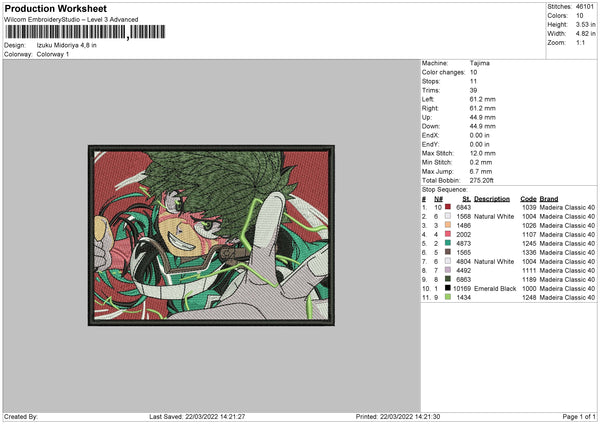This screenshot has height=424, width=600.
Task: Click the 'Stop Sequence:' heading
Action: click(445, 189)
